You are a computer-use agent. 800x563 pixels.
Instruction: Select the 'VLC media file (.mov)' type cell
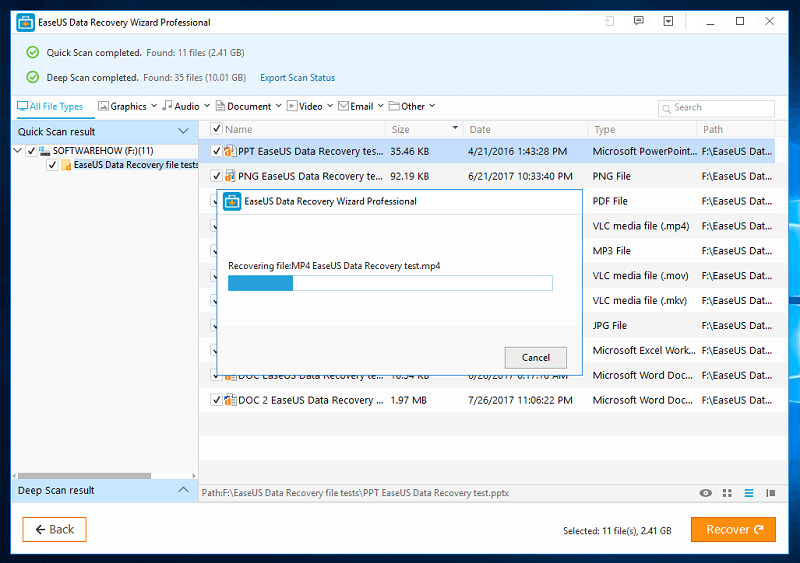pyautogui.click(x=640, y=275)
